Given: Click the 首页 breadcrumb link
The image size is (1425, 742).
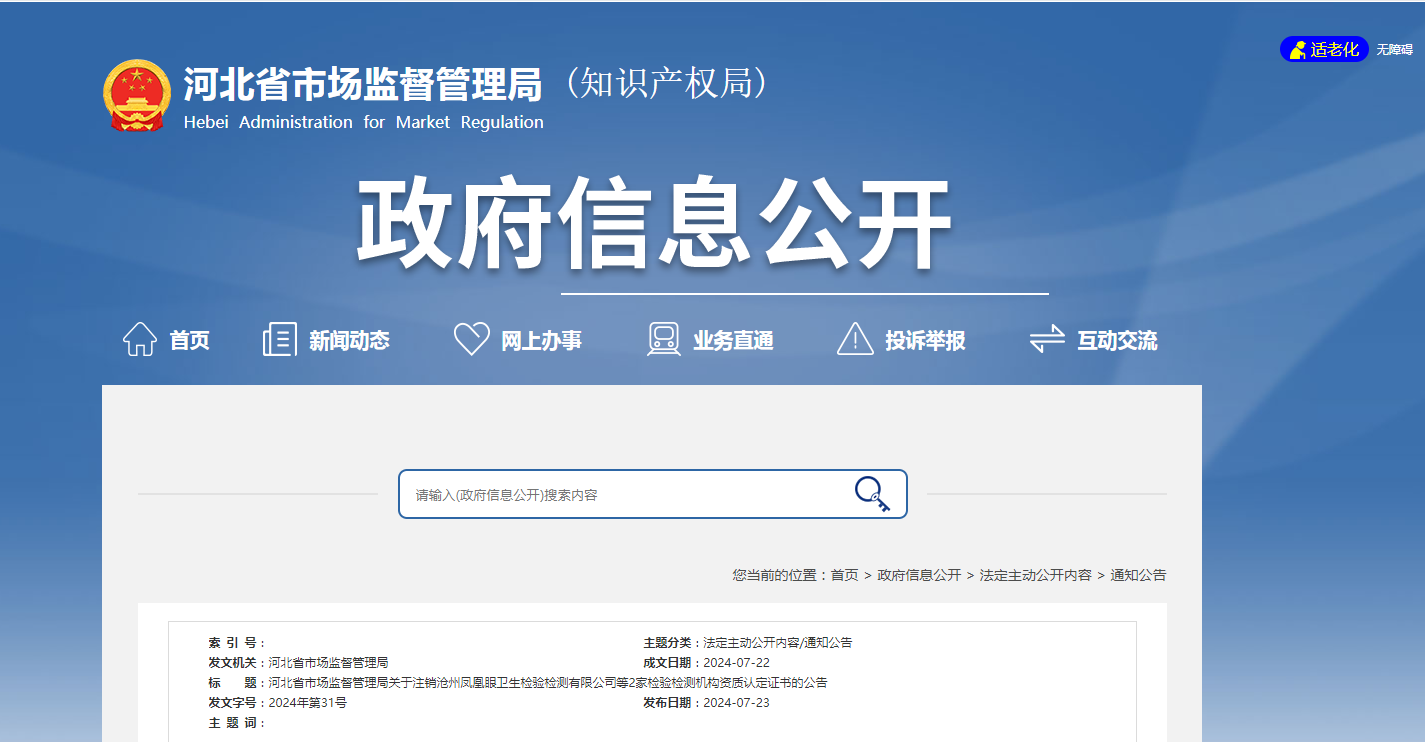Looking at the screenshot, I should pos(844,575).
